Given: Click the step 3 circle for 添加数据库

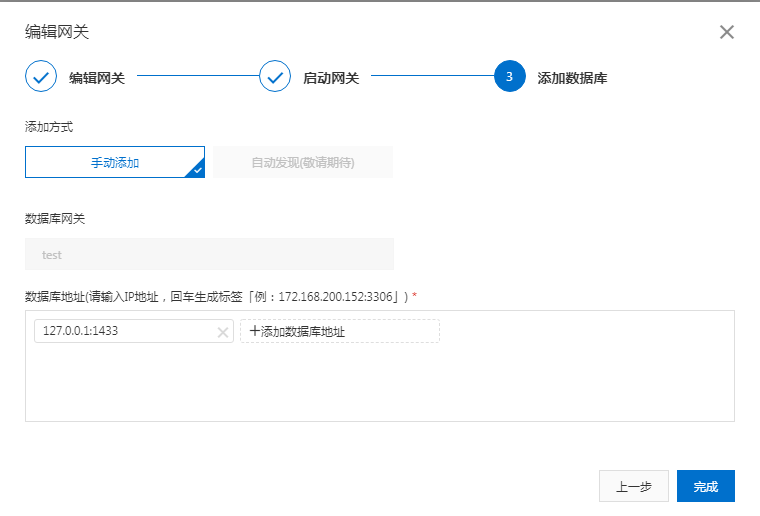Looking at the screenshot, I should tap(509, 76).
